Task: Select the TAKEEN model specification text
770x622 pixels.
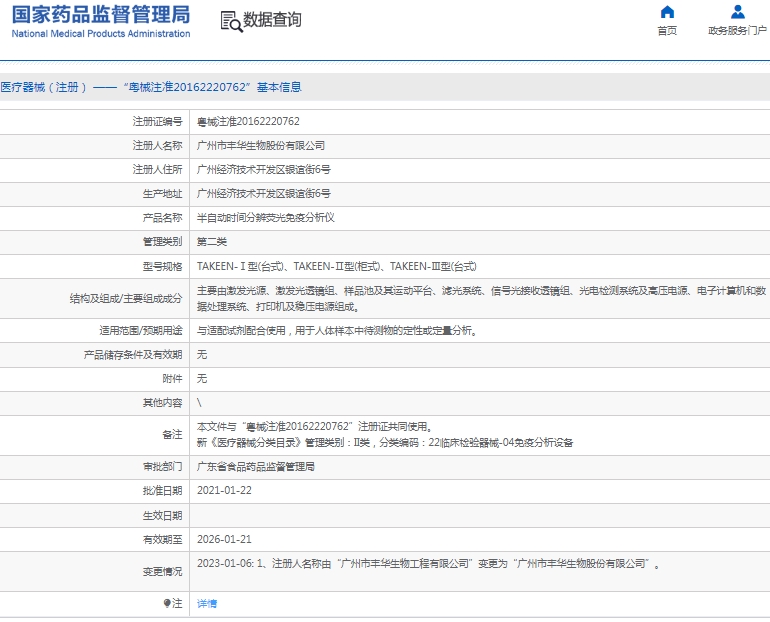Action: tap(336, 266)
